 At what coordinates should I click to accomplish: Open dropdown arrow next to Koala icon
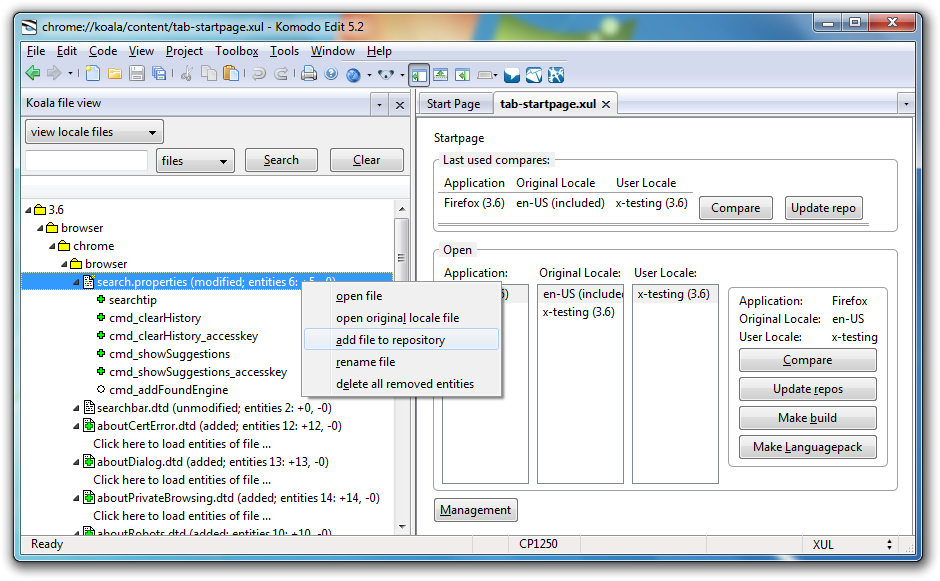coord(402,75)
